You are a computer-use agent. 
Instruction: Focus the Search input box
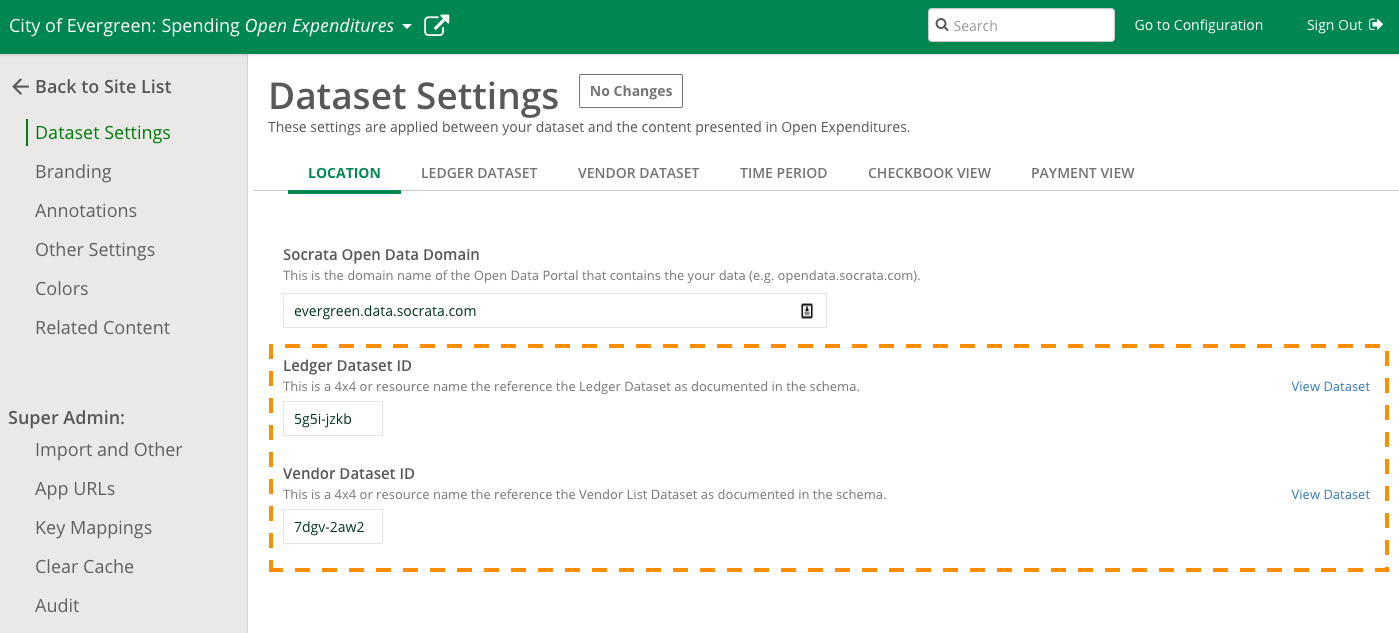coord(1021,25)
